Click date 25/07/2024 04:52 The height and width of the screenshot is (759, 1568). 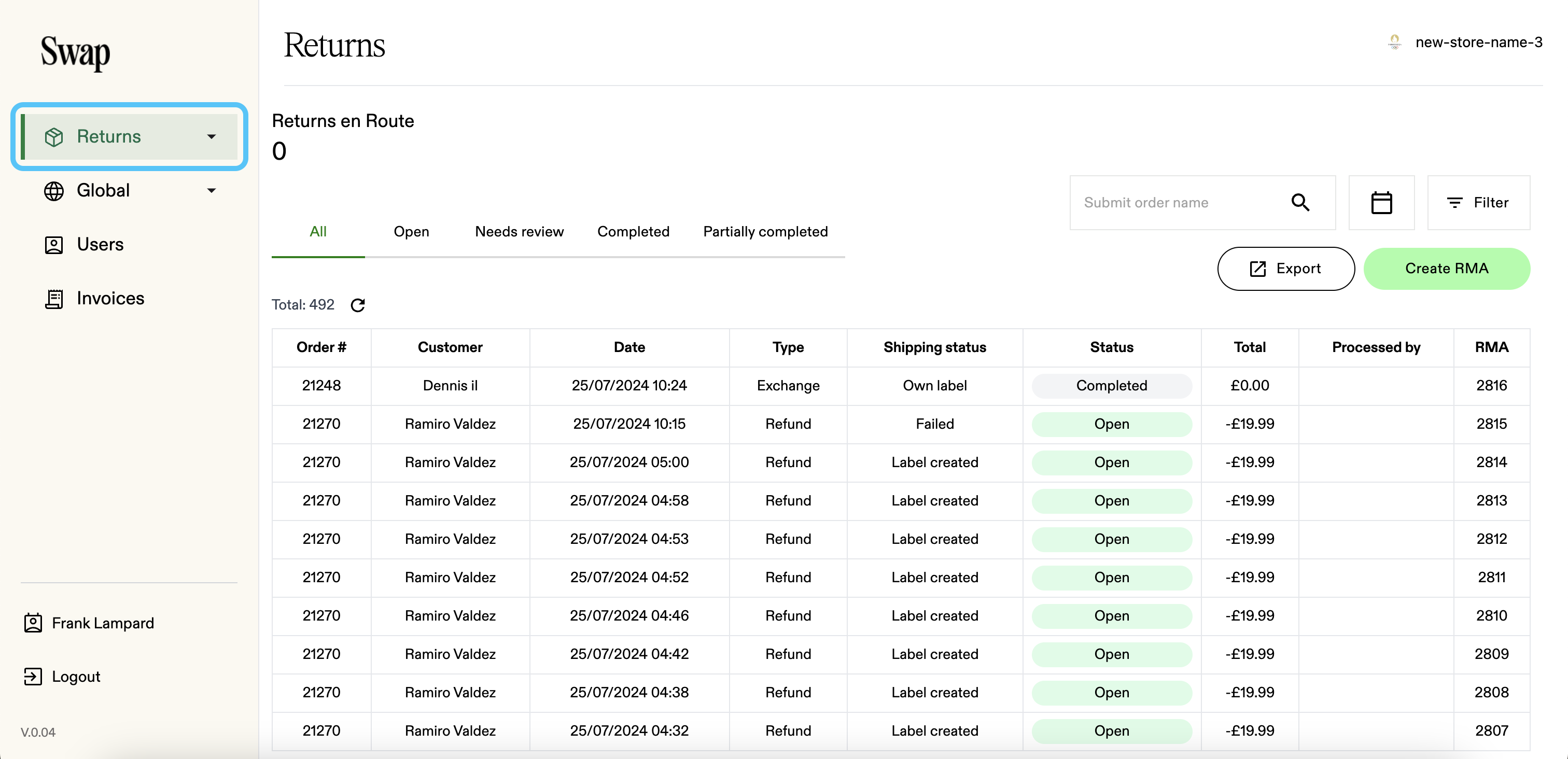coord(629,578)
